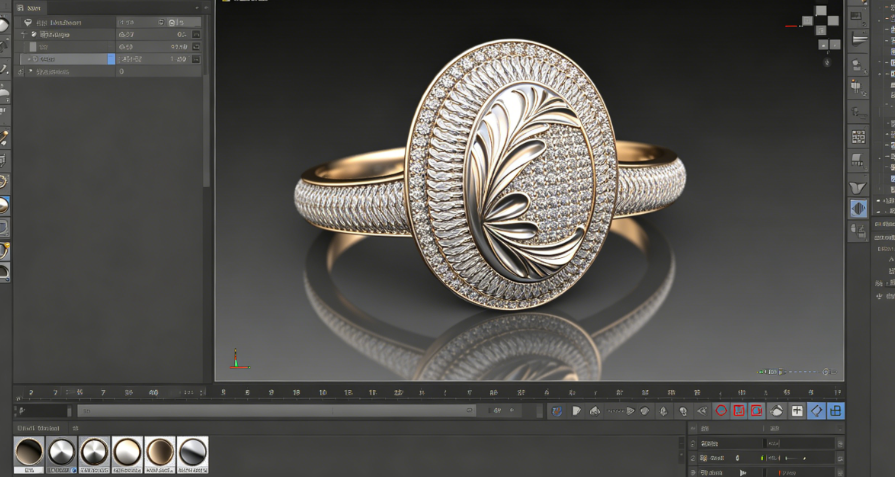The image size is (895, 477).
Task: Click the dome-shaped gem icon in bottom toolbar
Action: 776,411
